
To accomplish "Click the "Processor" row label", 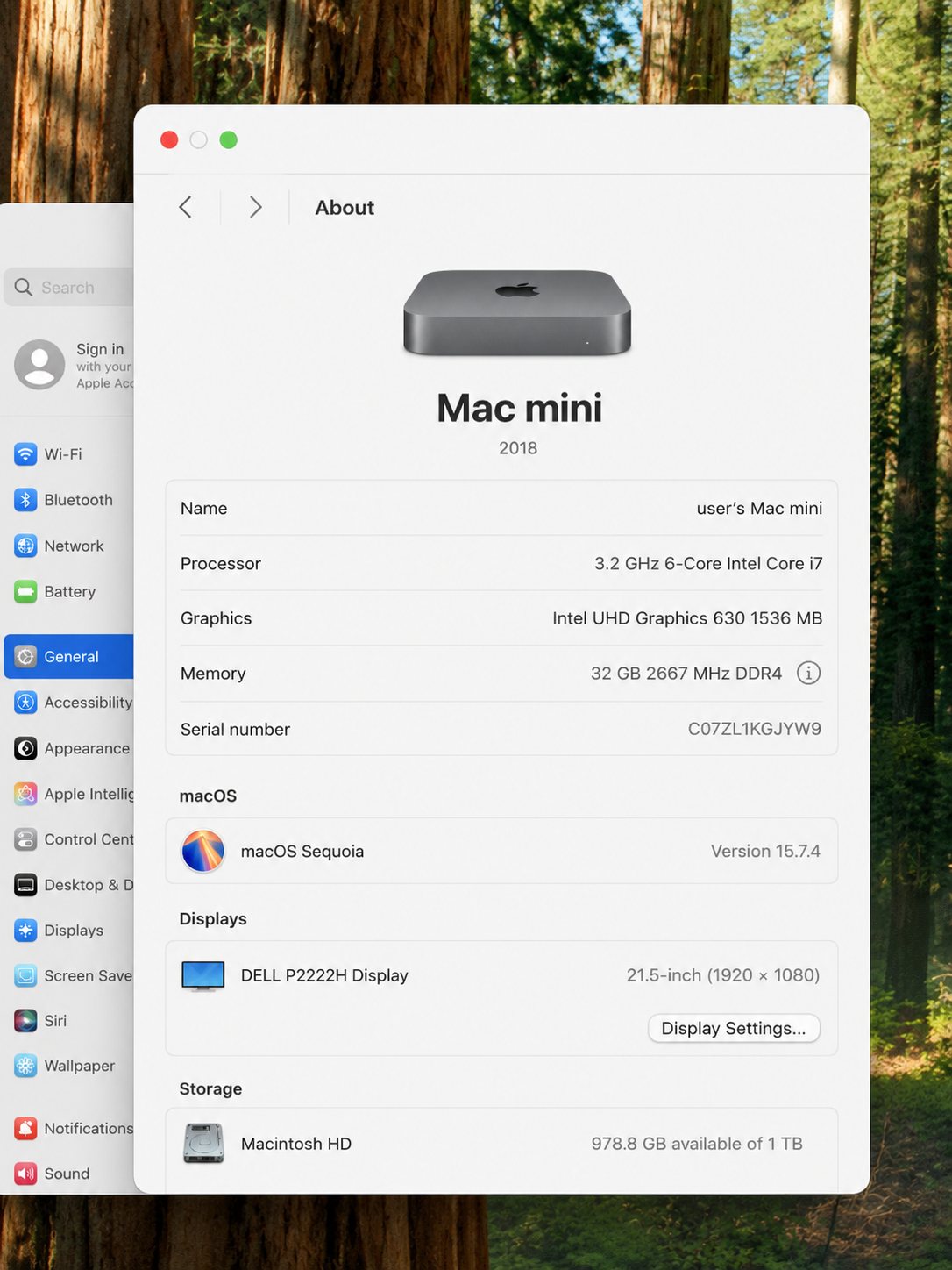I will pos(221,564).
